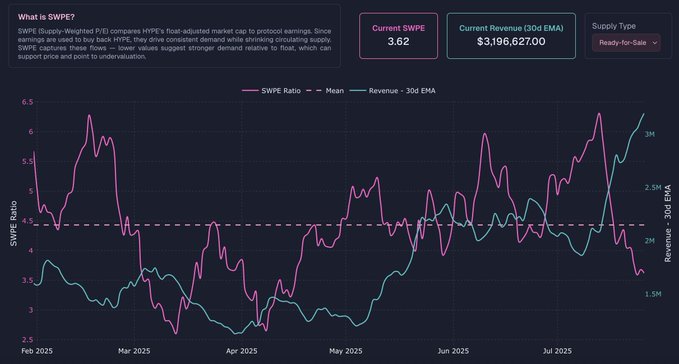
Task: Click the Jul 2025 x-axis label
Action: pos(557,351)
